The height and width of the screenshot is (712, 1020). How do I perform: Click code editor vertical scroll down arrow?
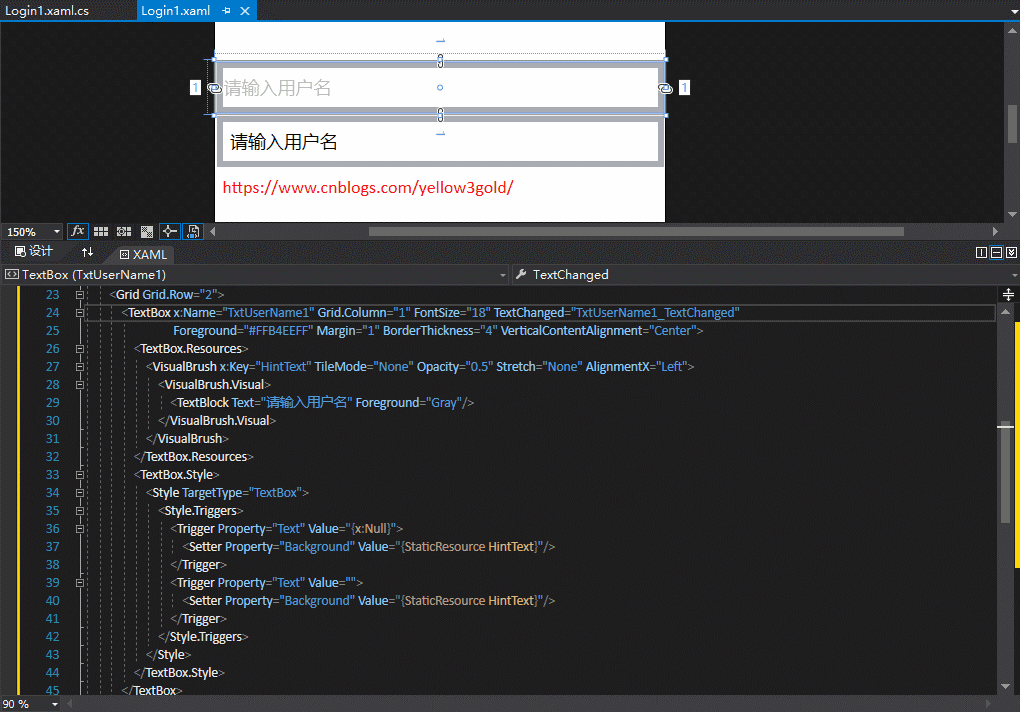1006,686
